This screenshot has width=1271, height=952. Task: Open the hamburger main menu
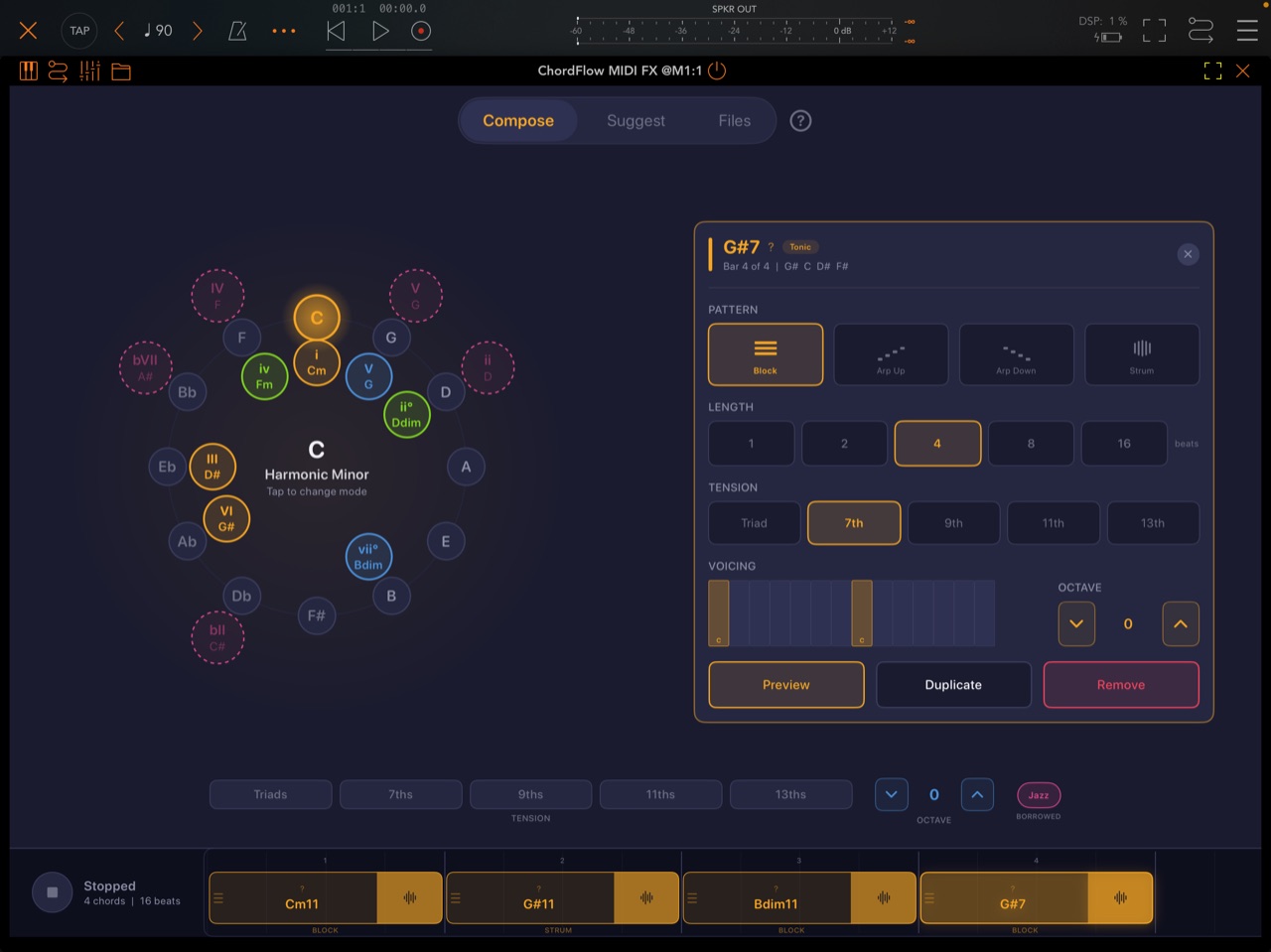tap(1247, 31)
